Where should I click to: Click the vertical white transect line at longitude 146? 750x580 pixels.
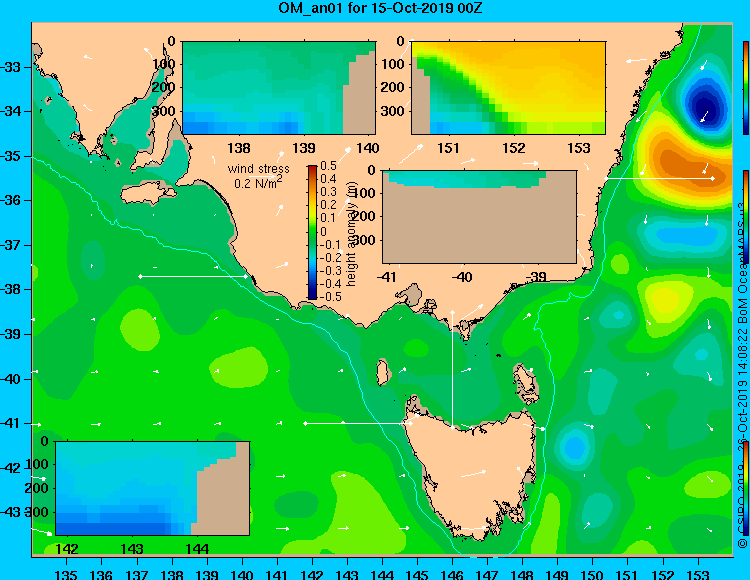(x=452, y=370)
